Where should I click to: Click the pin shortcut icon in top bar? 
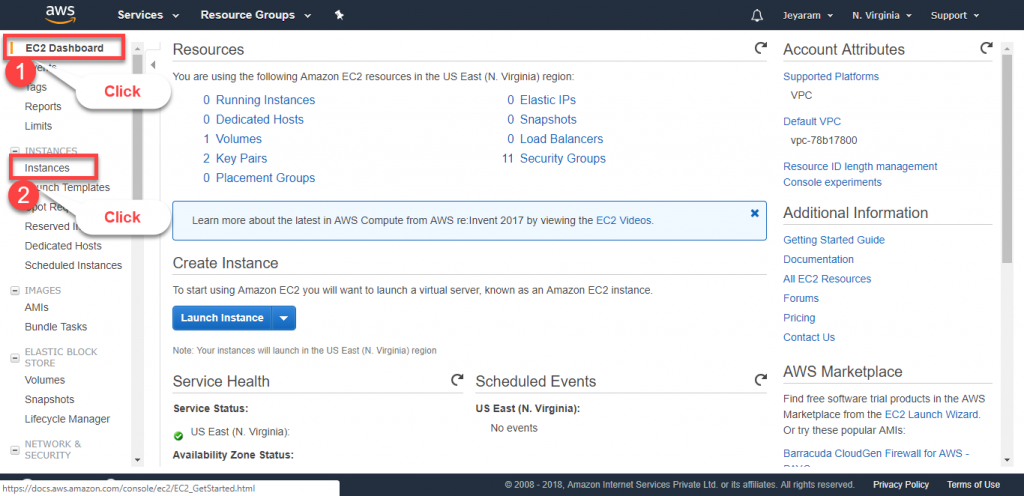tap(339, 15)
